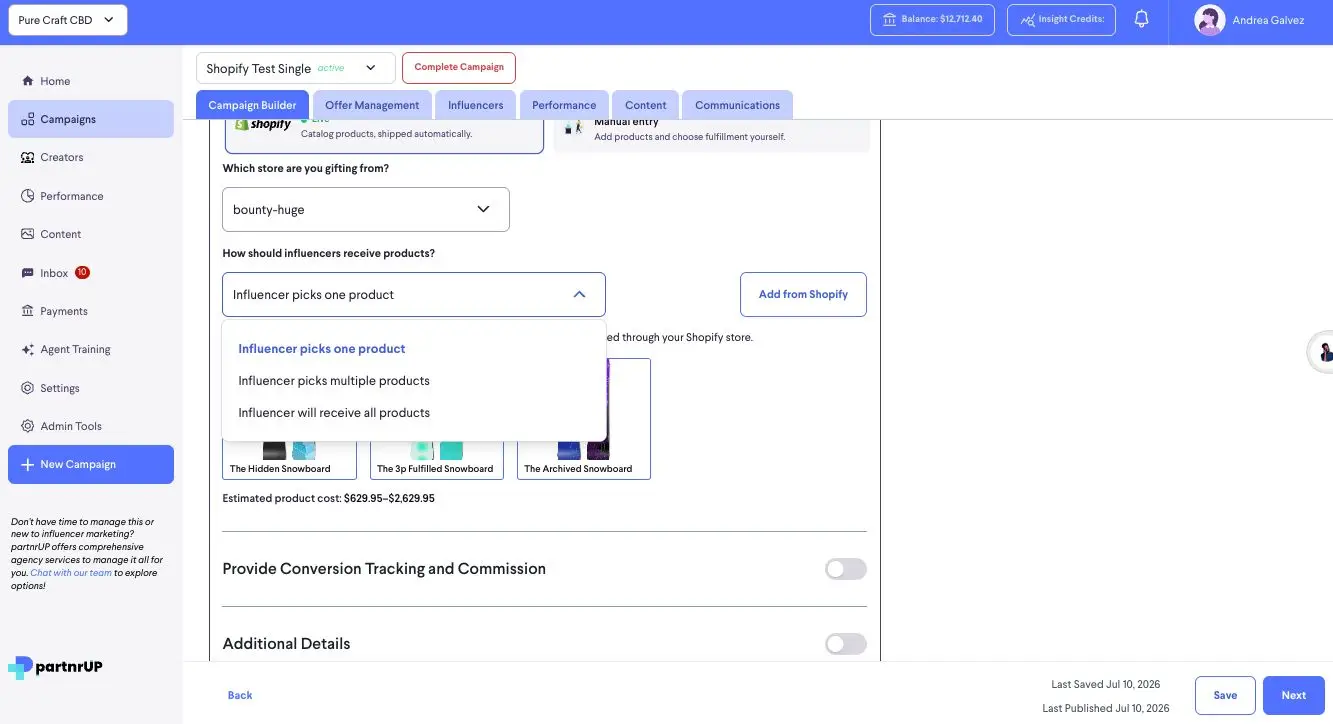Switch to Campaign Builder tab
This screenshot has width=1333, height=724.
[252, 105]
